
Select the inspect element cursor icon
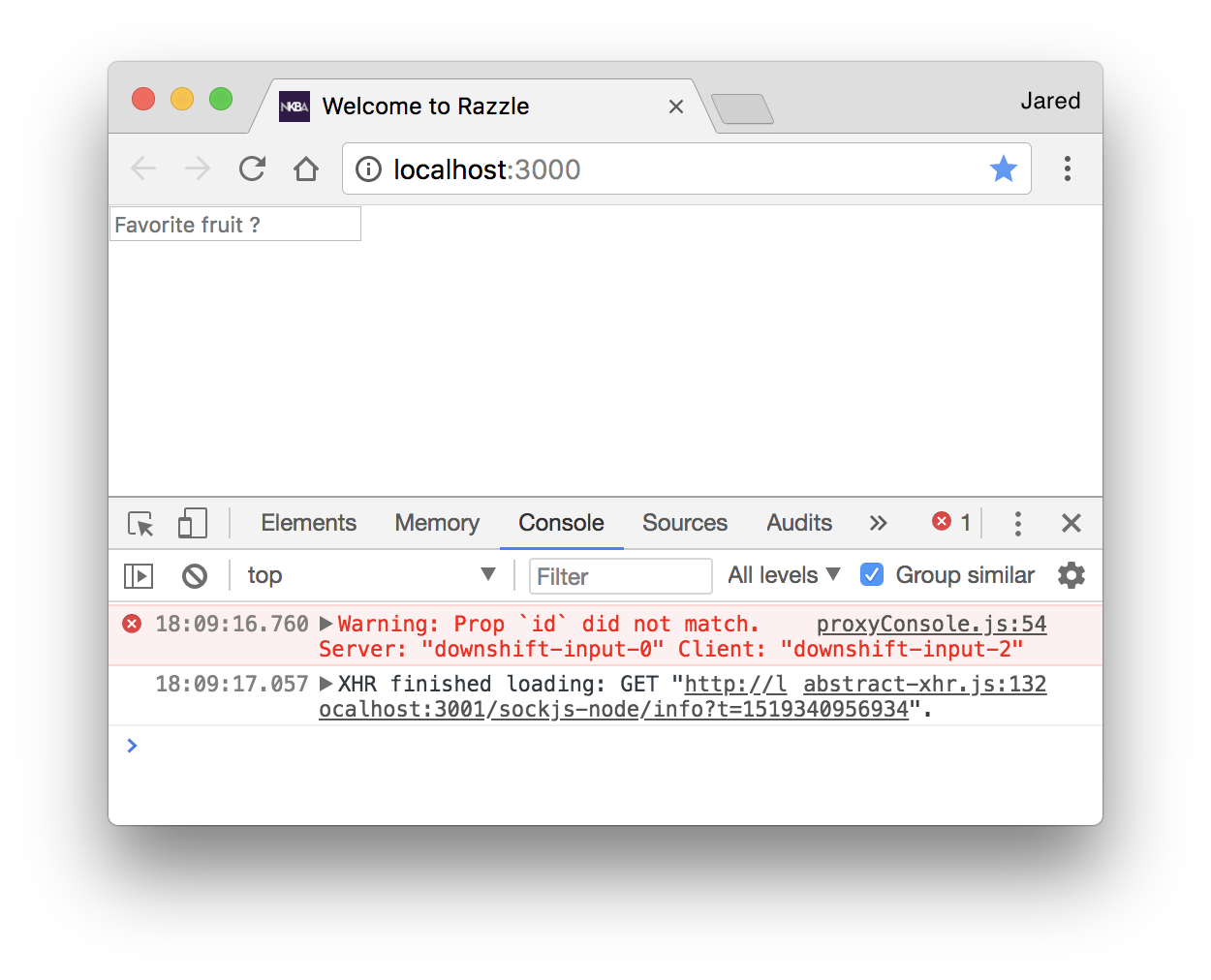tap(140, 523)
